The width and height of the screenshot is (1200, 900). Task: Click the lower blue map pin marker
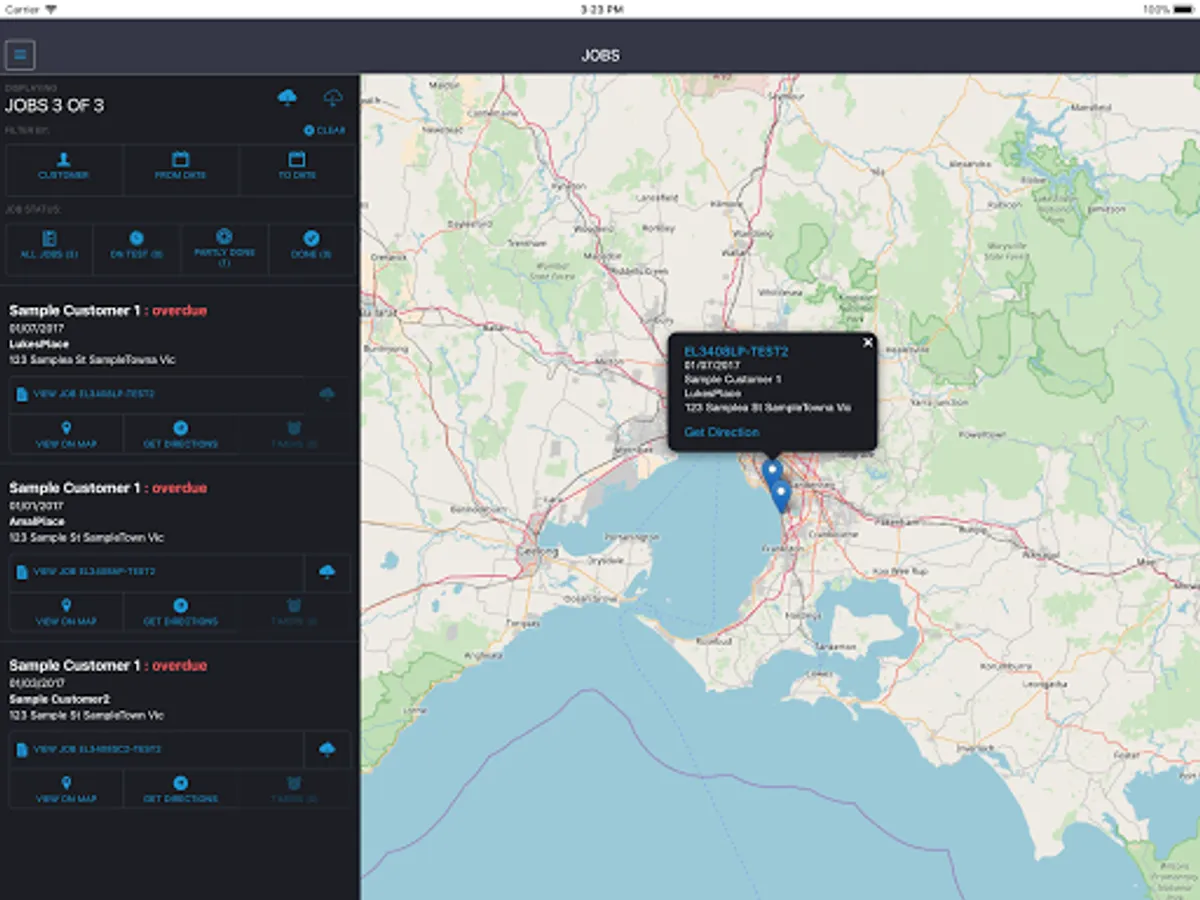click(781, 494)
